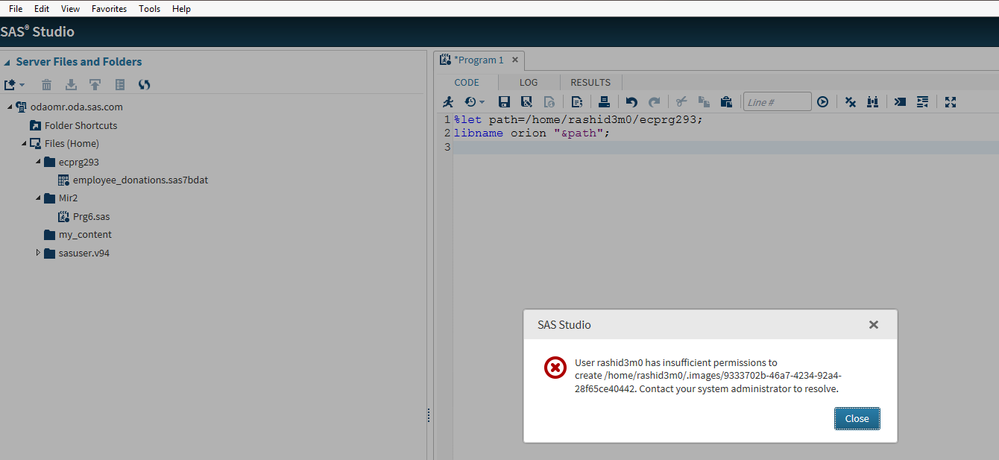Paste from clipboard icon
The image size is (999, 460).
[726, 101]
